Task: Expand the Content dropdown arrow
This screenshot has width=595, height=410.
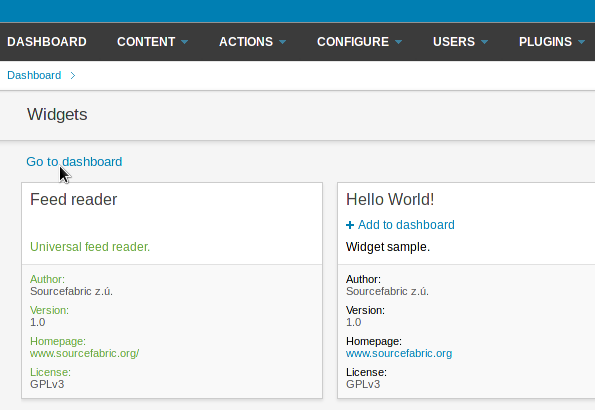Action: coord(184,42)
